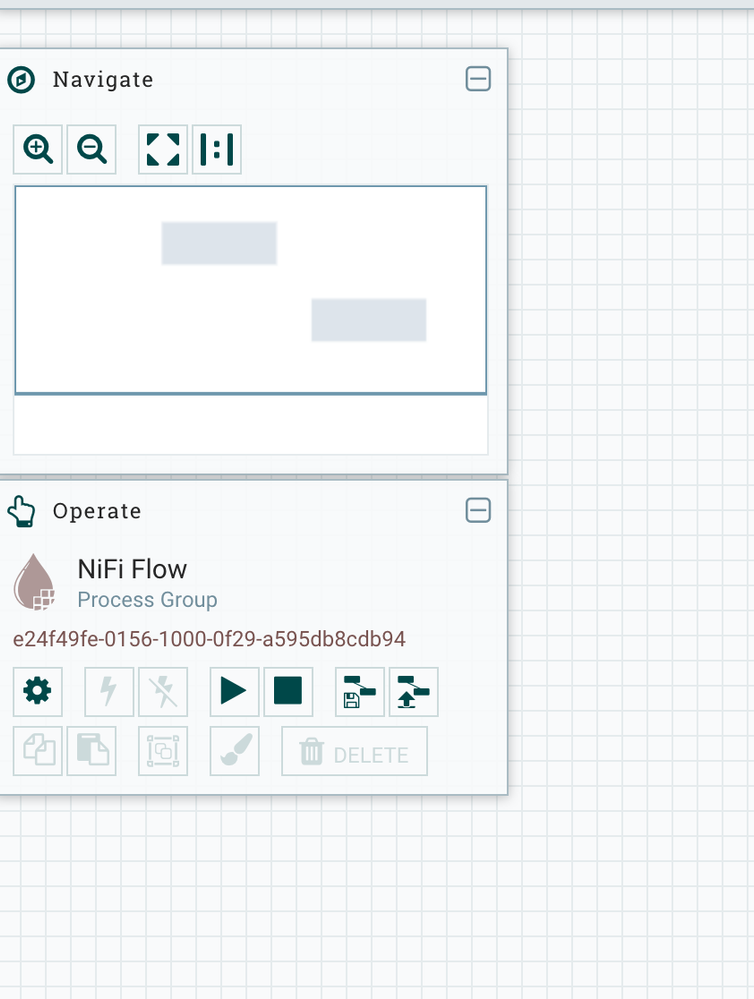The image size is (754, 999).
Task: Stop the process group with stop button
Action: (x=288, y=691)
